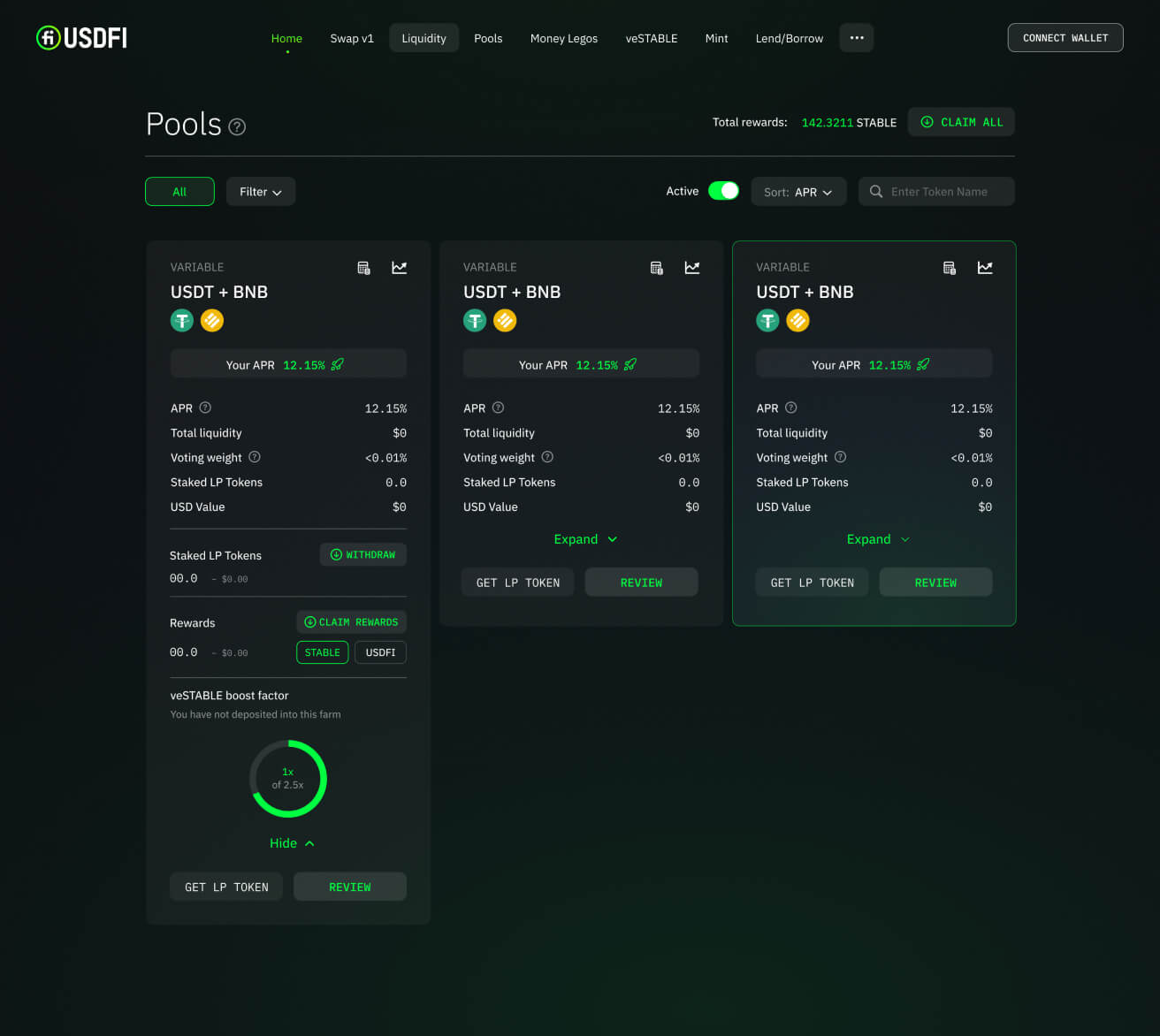Open Voting weight help on the left card
This screenshot has width=1160, height=1036.
(255, 457)
